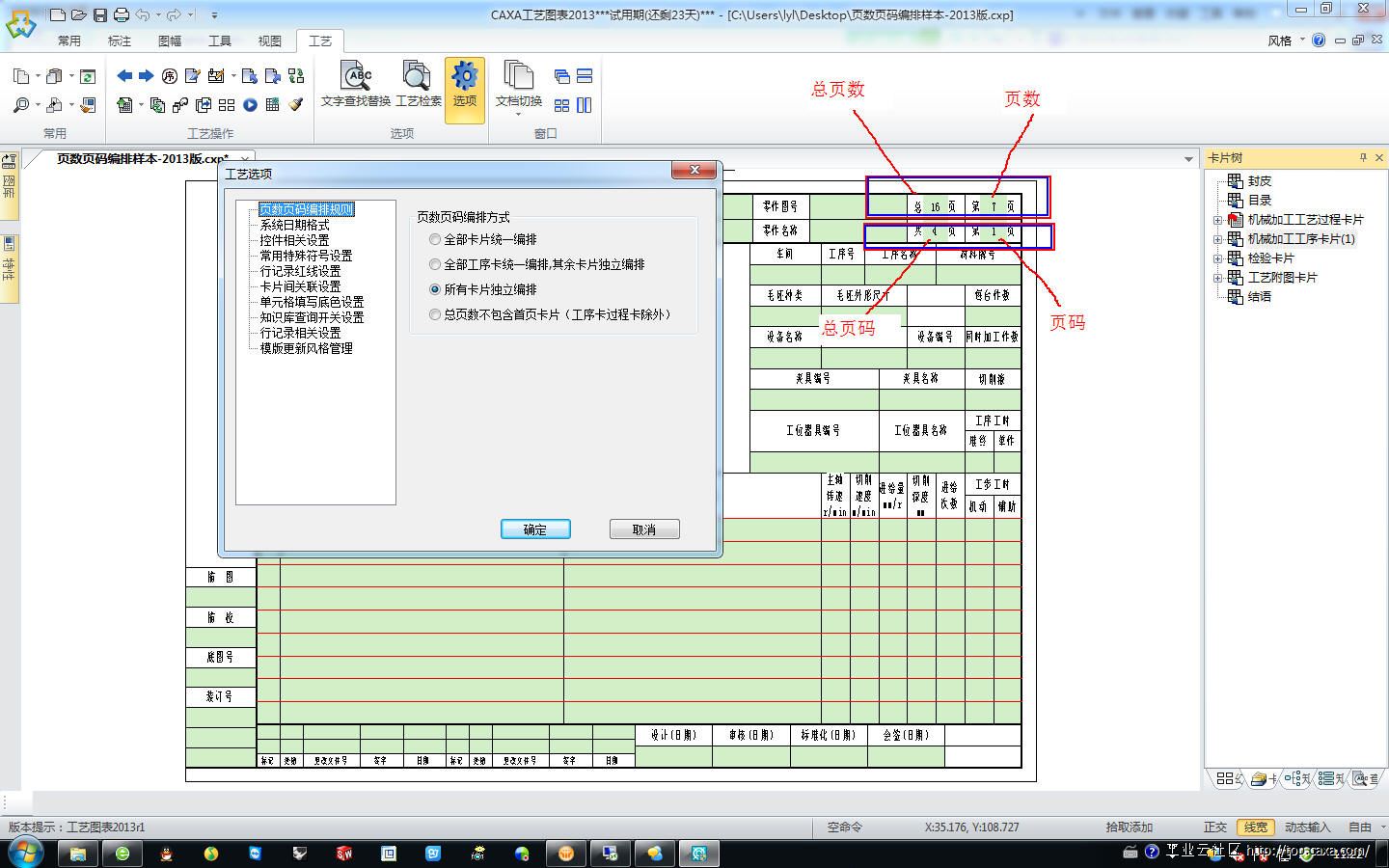
Task: Click the blue play icon in 工艺操作 group
Action: (251, 105)
